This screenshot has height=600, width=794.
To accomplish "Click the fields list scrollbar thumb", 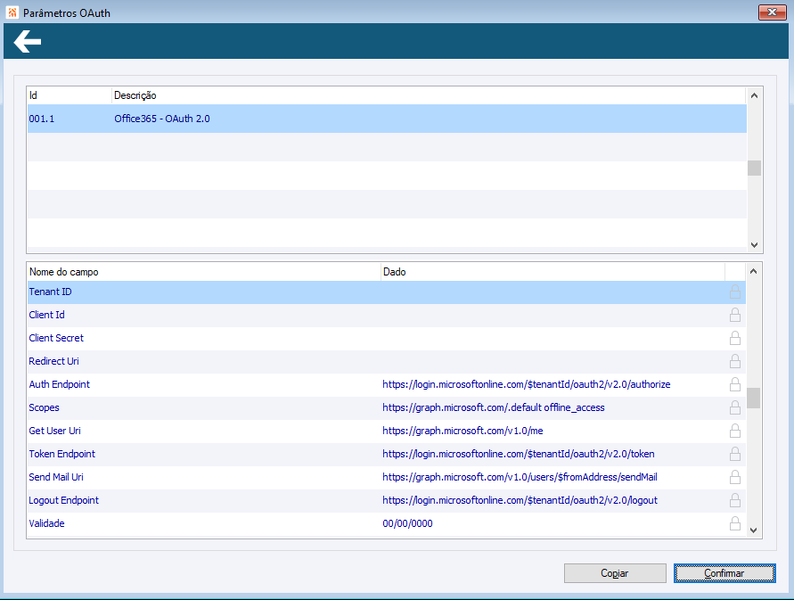I will click(753, 398).
